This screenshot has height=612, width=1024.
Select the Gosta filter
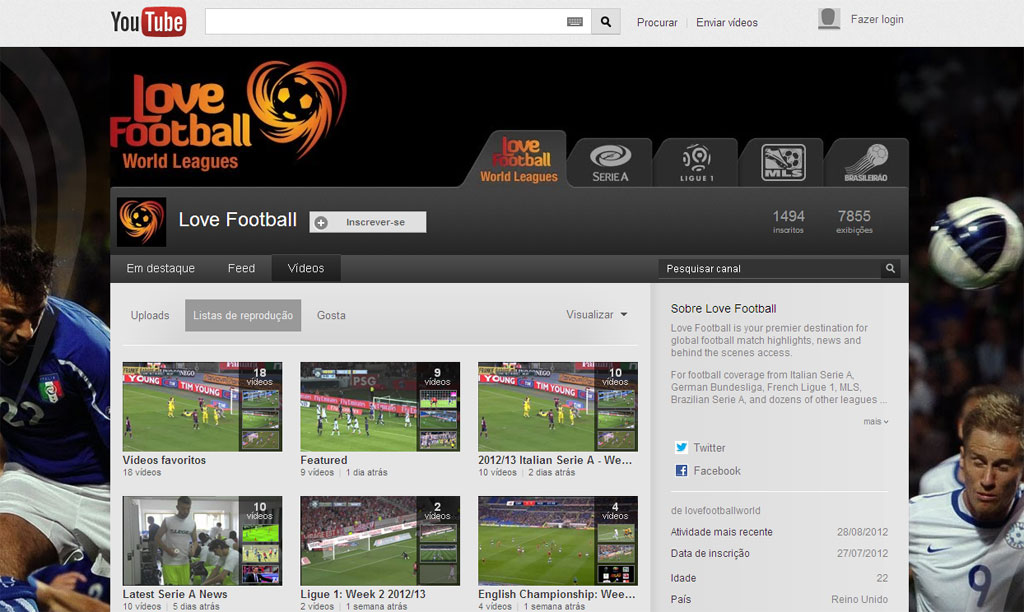(331, 315)
